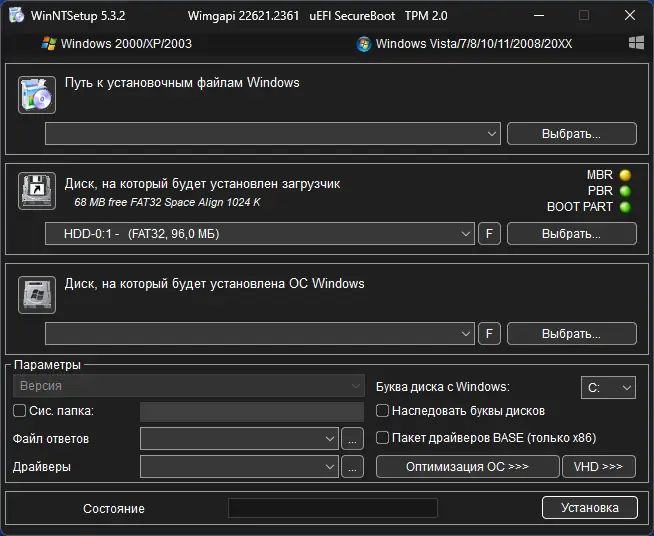Browse for answer file with ... button

click(x=352, y=438)
